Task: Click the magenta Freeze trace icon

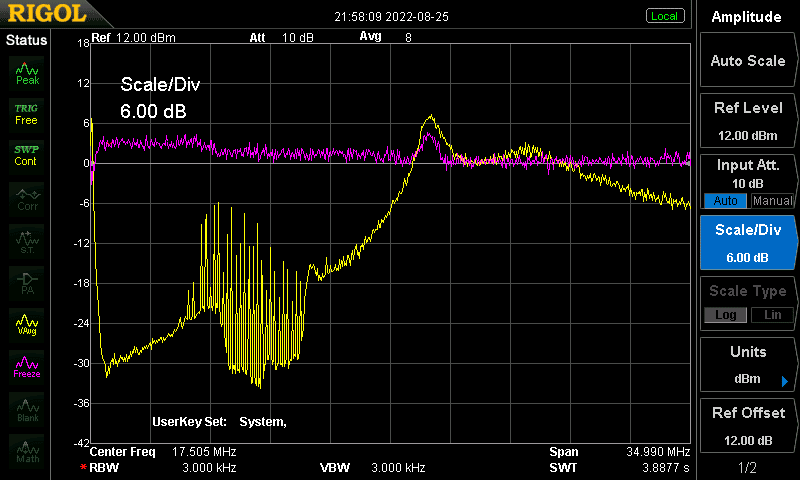Action: pos(27,367)
